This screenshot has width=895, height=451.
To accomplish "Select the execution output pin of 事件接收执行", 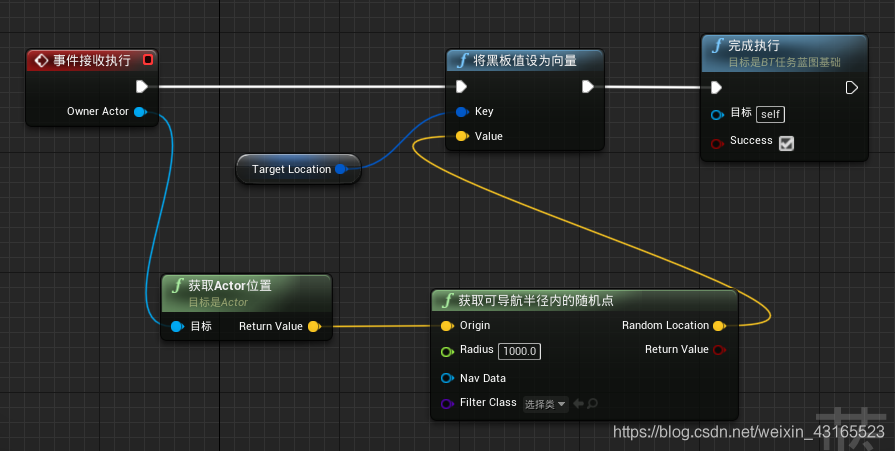I will pyautogui.click(x=142, y=86).
